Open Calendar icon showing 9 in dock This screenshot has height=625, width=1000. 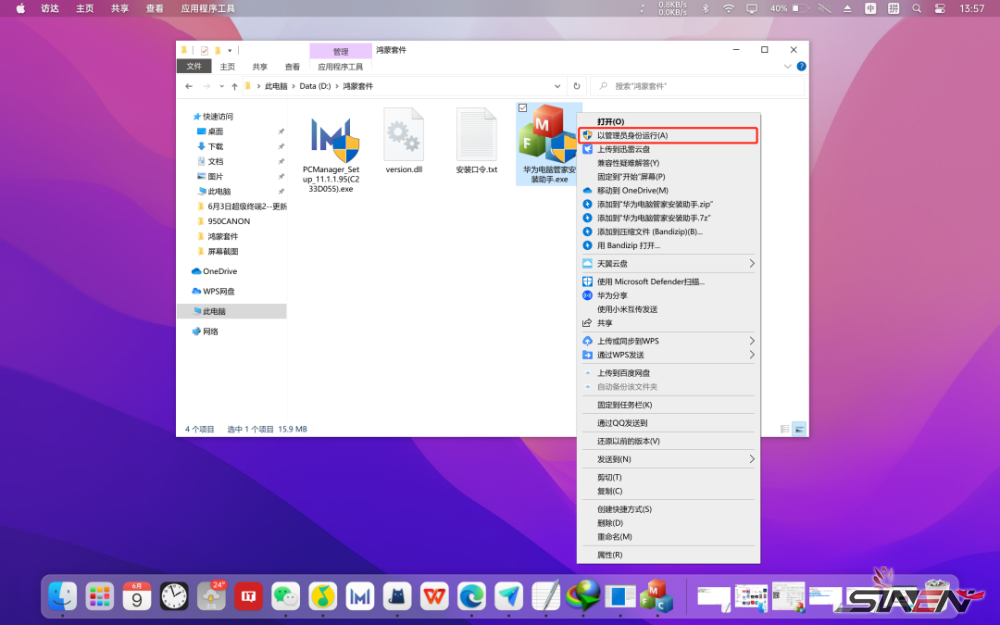click(x=136, y=596)
